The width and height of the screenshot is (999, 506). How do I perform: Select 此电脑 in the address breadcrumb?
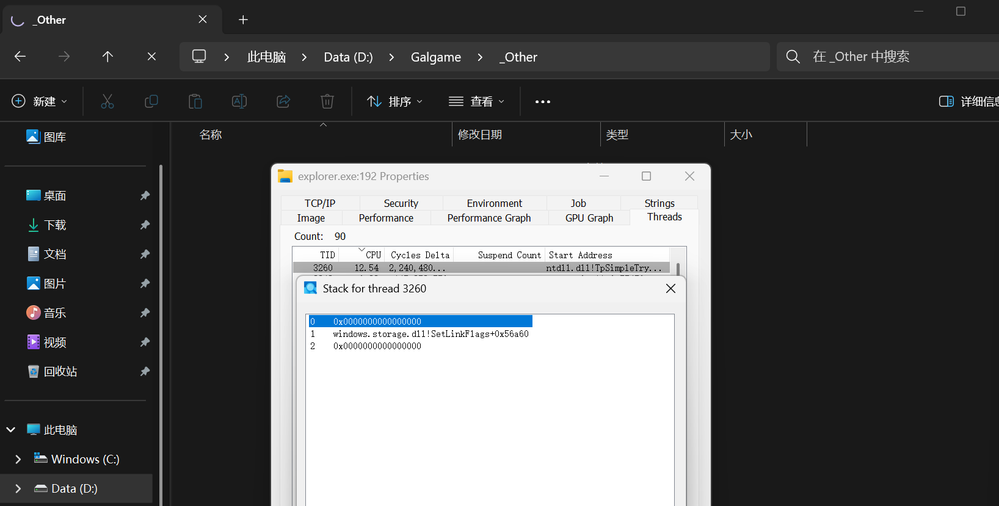click(x=266, y=57)
